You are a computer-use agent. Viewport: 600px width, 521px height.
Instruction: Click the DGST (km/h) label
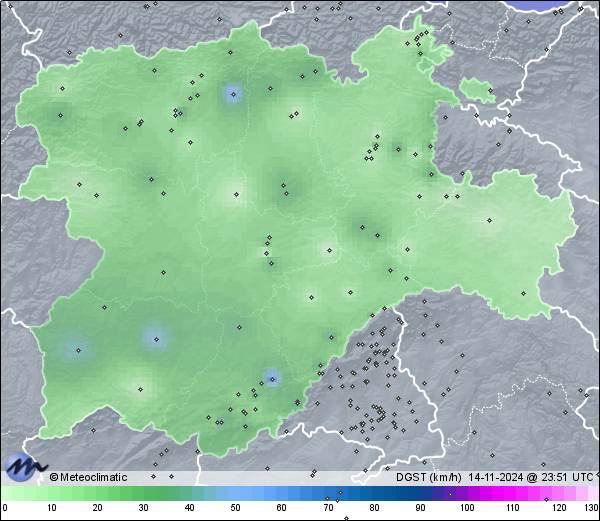(x=429, y=477)
